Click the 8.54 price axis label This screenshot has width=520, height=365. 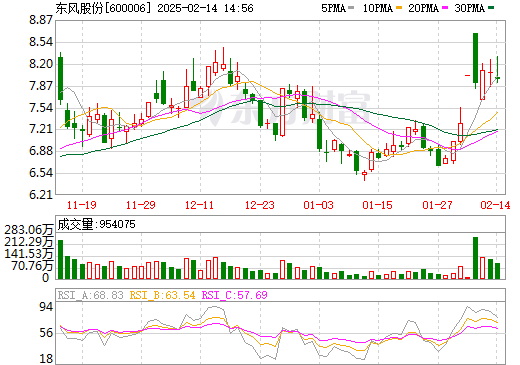pyautogui.click(x=41, y=42)
